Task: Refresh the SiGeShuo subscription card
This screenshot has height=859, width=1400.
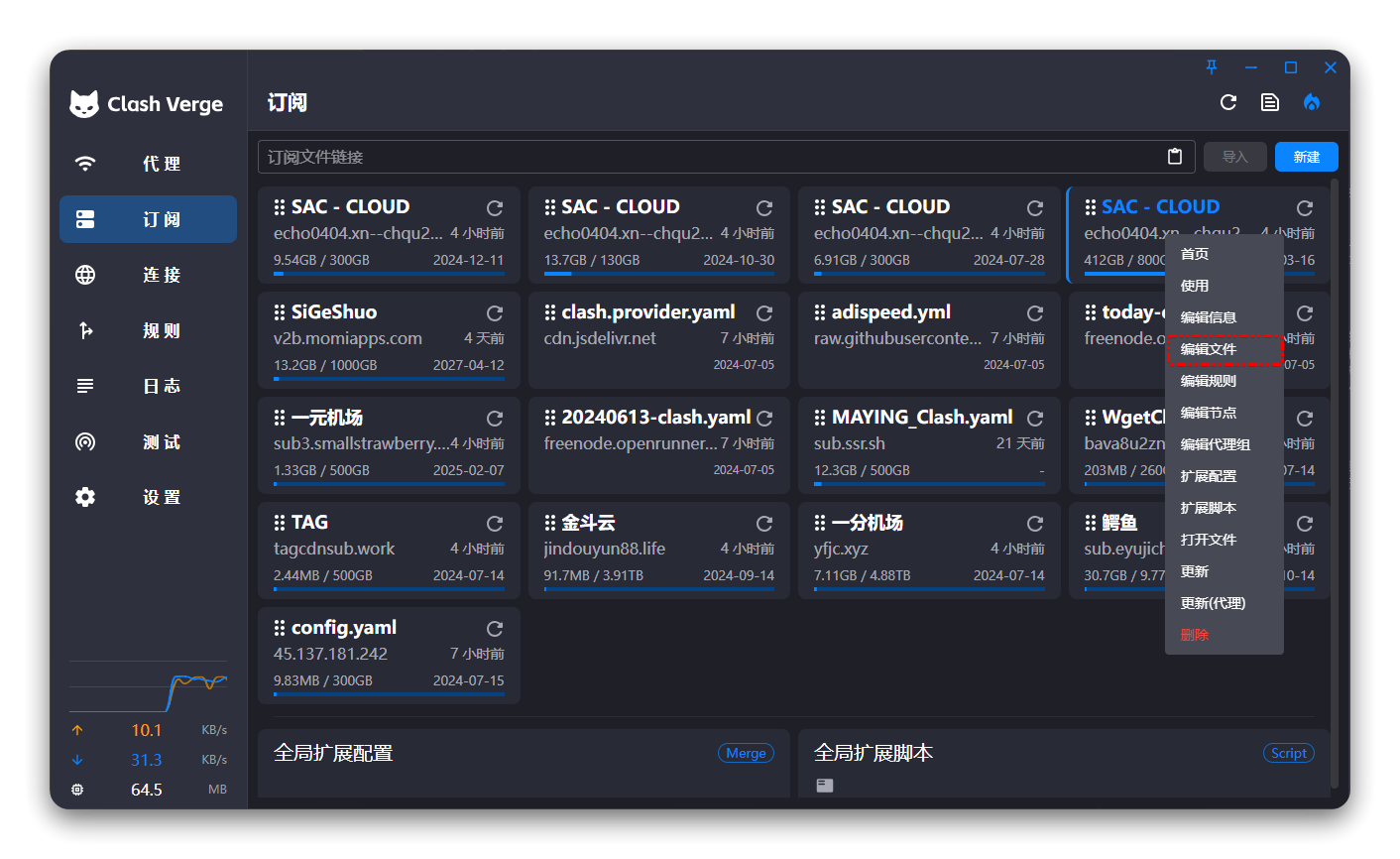Action: click(x=495, y=313)
